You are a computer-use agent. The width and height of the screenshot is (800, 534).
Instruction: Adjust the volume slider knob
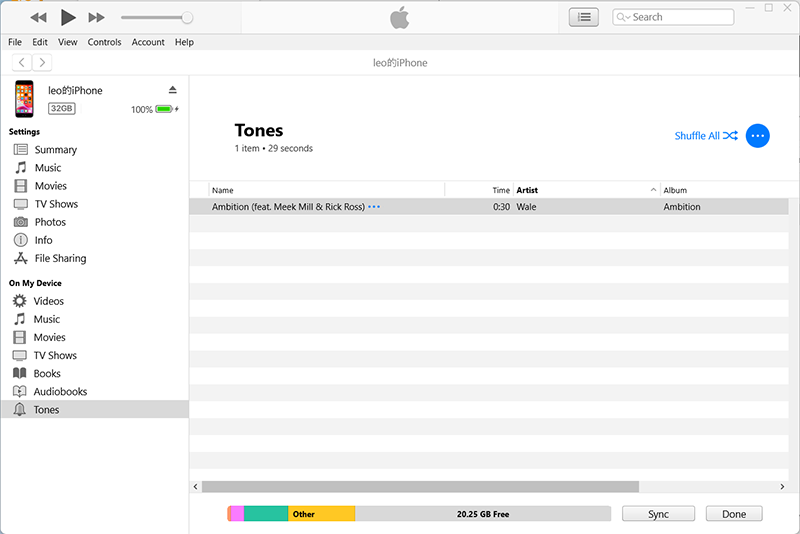click(187, 18)
